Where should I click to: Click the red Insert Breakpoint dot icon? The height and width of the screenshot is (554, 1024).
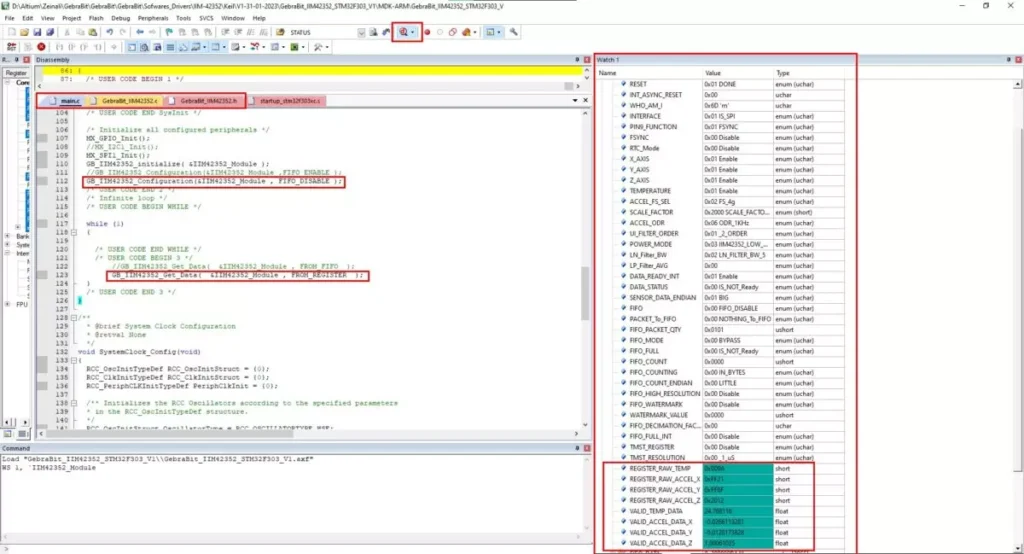coord(428,32)
